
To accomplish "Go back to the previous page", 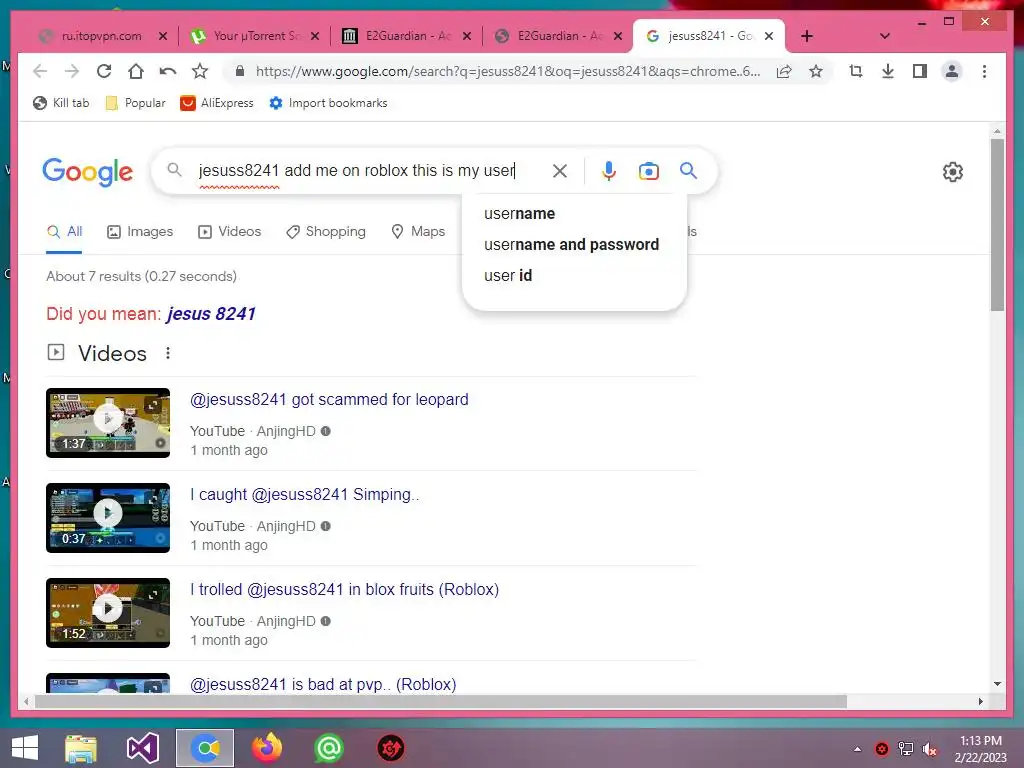I will tap(40, 71).
